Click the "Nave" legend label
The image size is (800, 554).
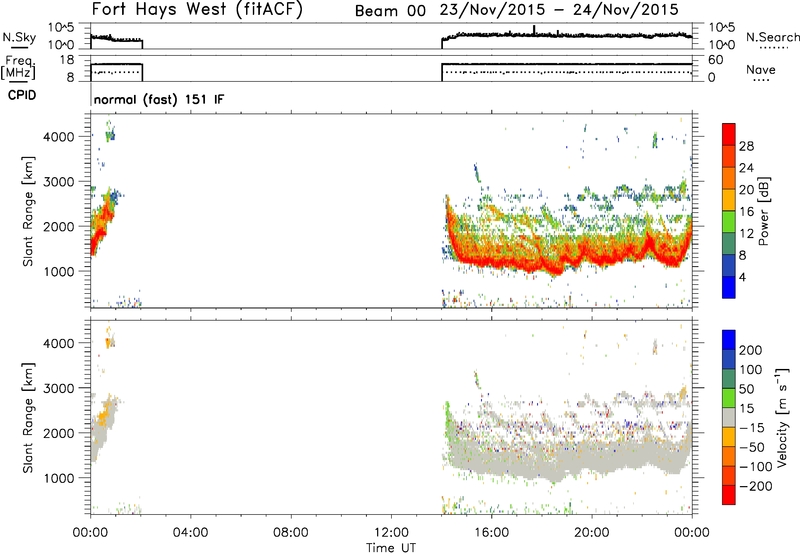pyautogui.click(x=761, y=70)
